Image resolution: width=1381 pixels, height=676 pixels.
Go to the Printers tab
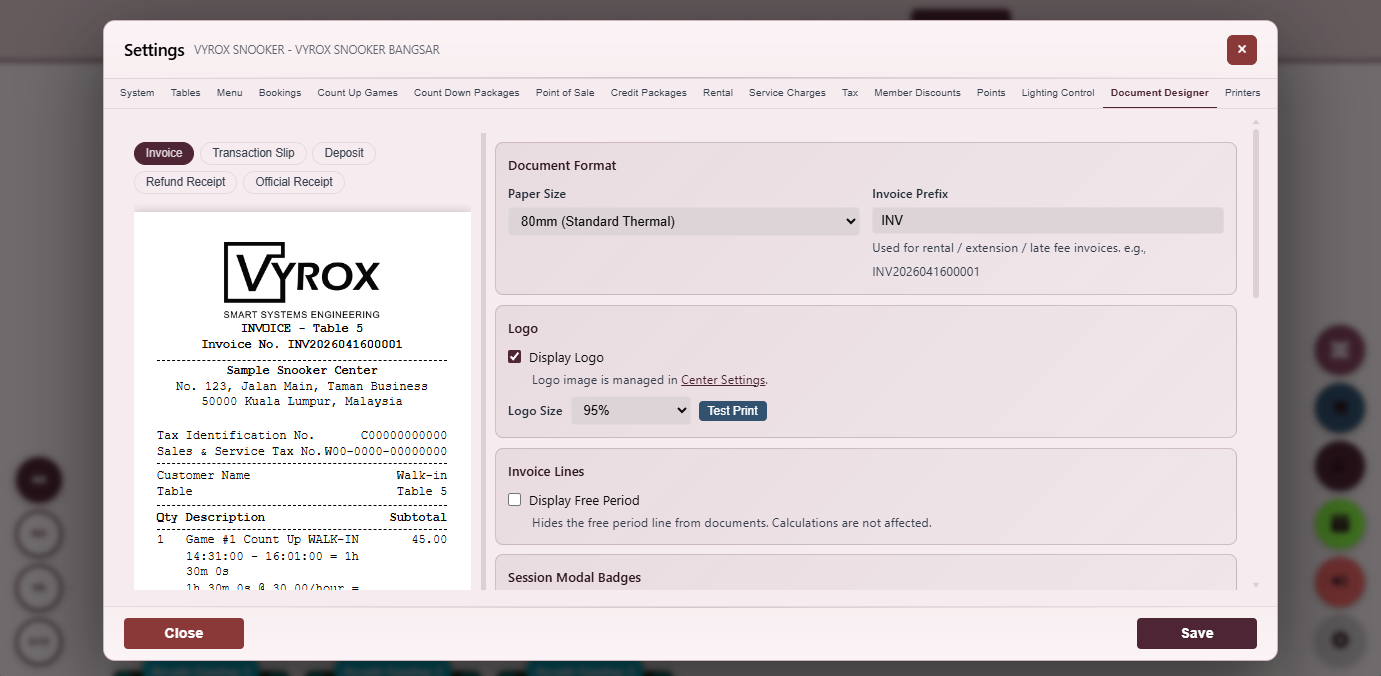tap(1242, 93)
